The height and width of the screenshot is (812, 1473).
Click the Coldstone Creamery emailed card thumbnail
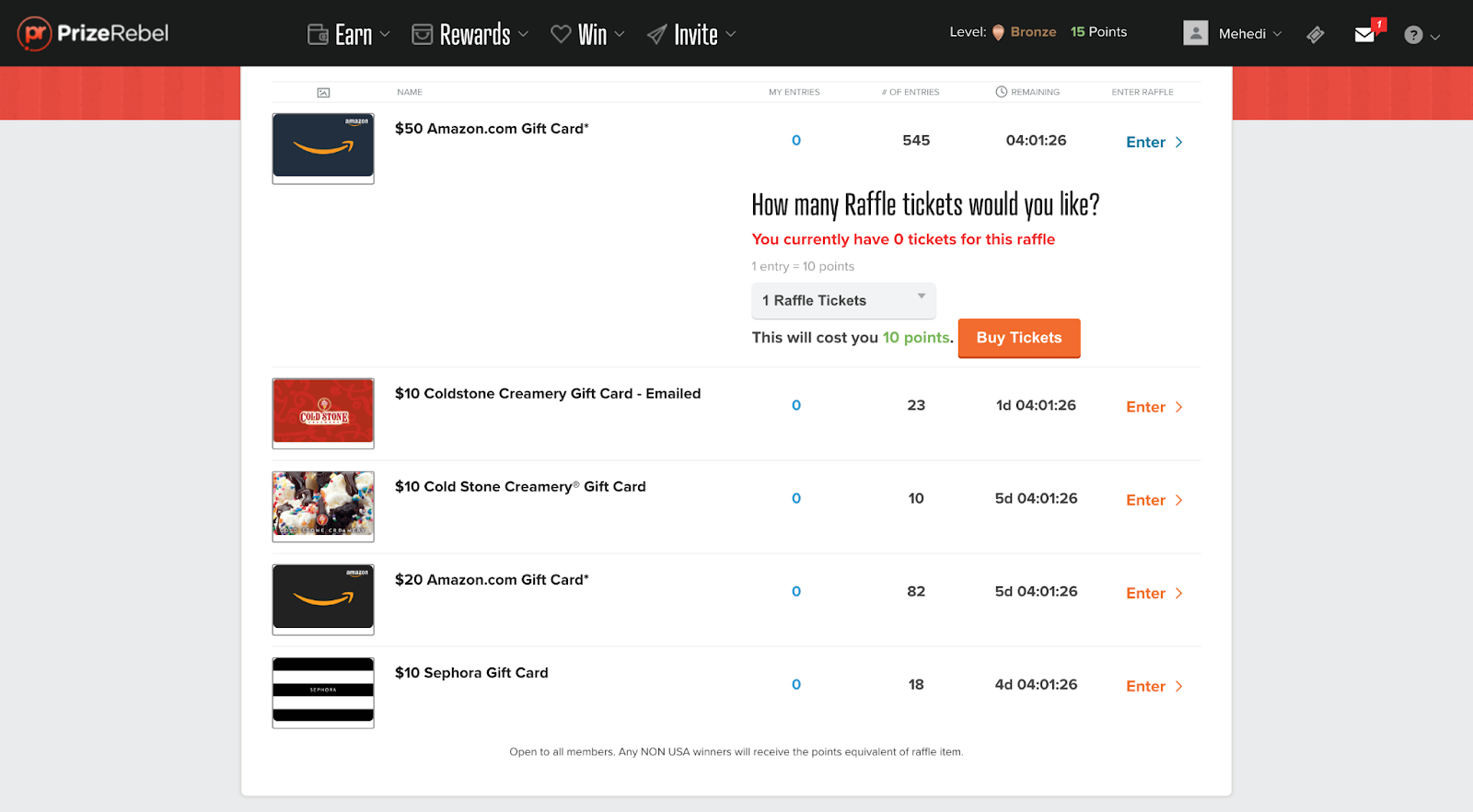(x=323, y=413)
